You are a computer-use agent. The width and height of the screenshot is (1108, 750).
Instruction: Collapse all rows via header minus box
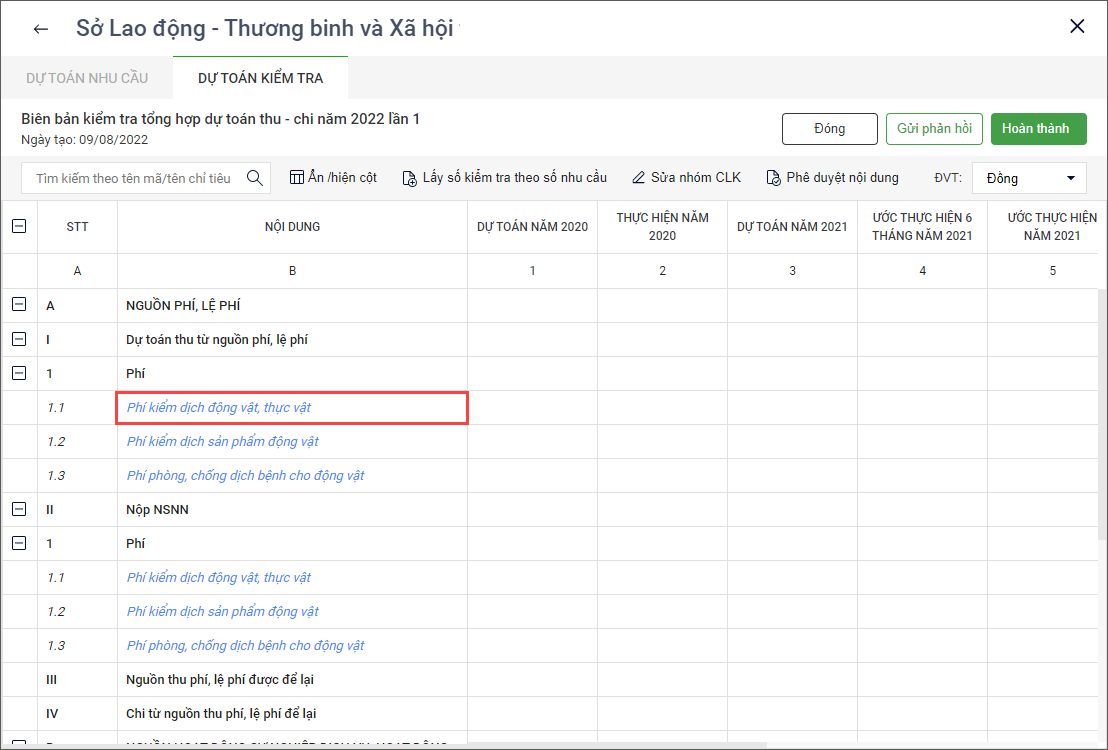coord(19,227)
